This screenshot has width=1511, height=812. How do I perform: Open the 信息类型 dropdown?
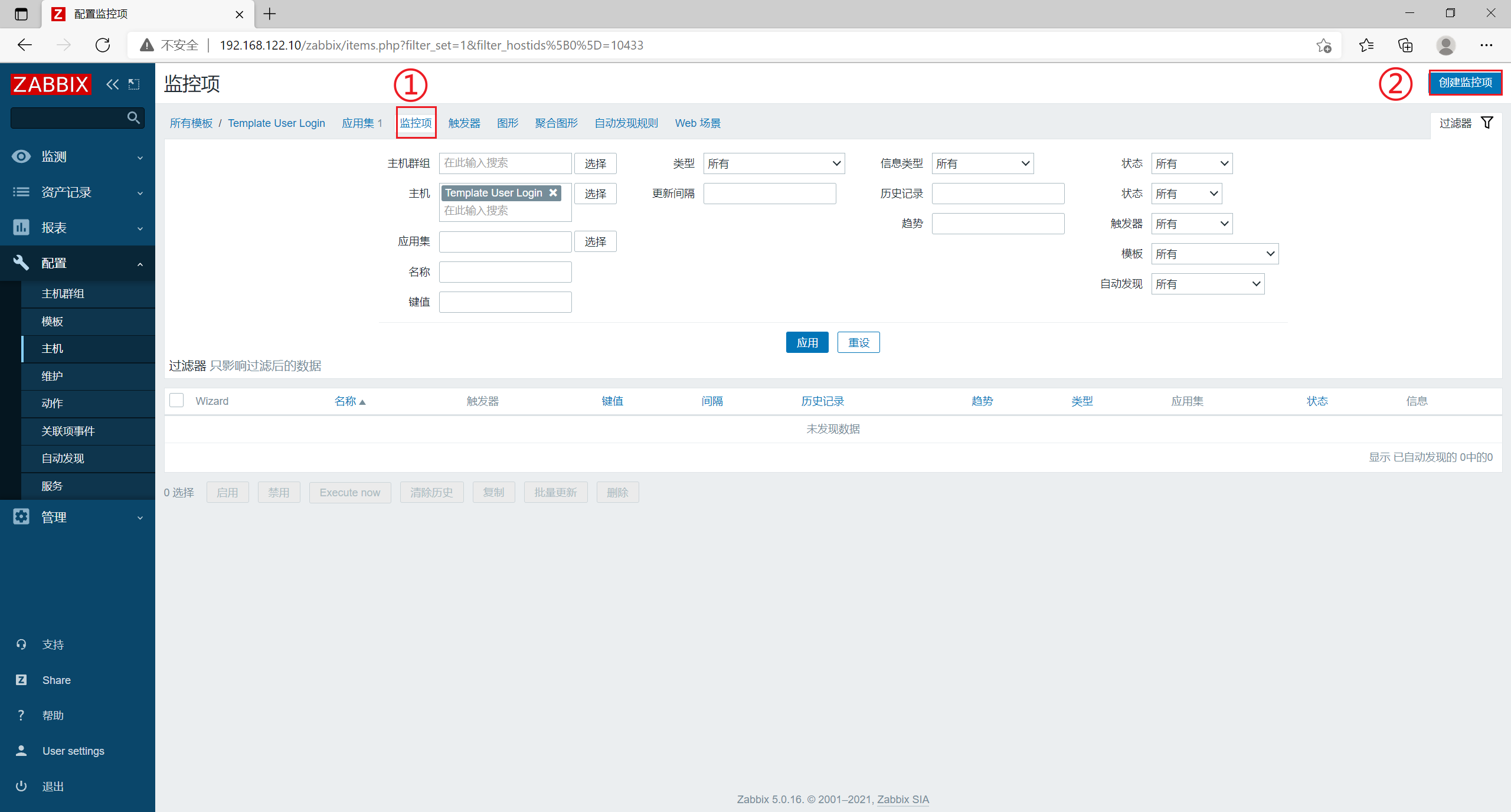tap(983, 163)
